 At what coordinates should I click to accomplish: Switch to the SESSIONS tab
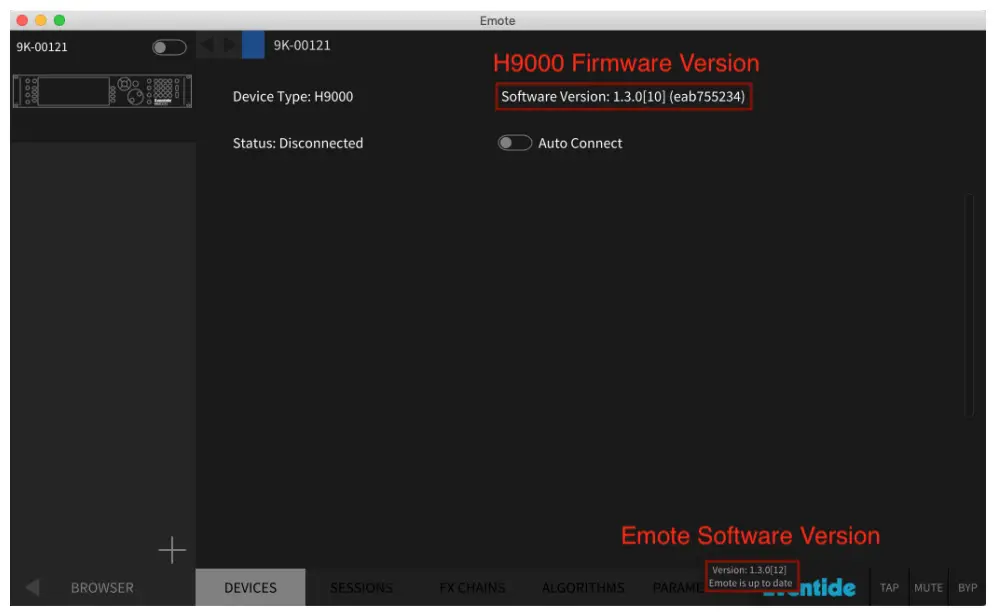pyautogui.click(x=361, y=587)
